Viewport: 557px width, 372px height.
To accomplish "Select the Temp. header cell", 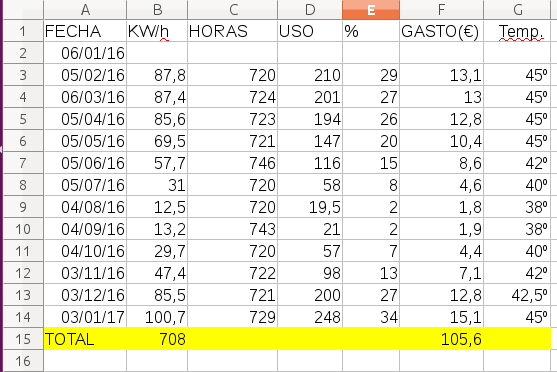I will (517, 31).
